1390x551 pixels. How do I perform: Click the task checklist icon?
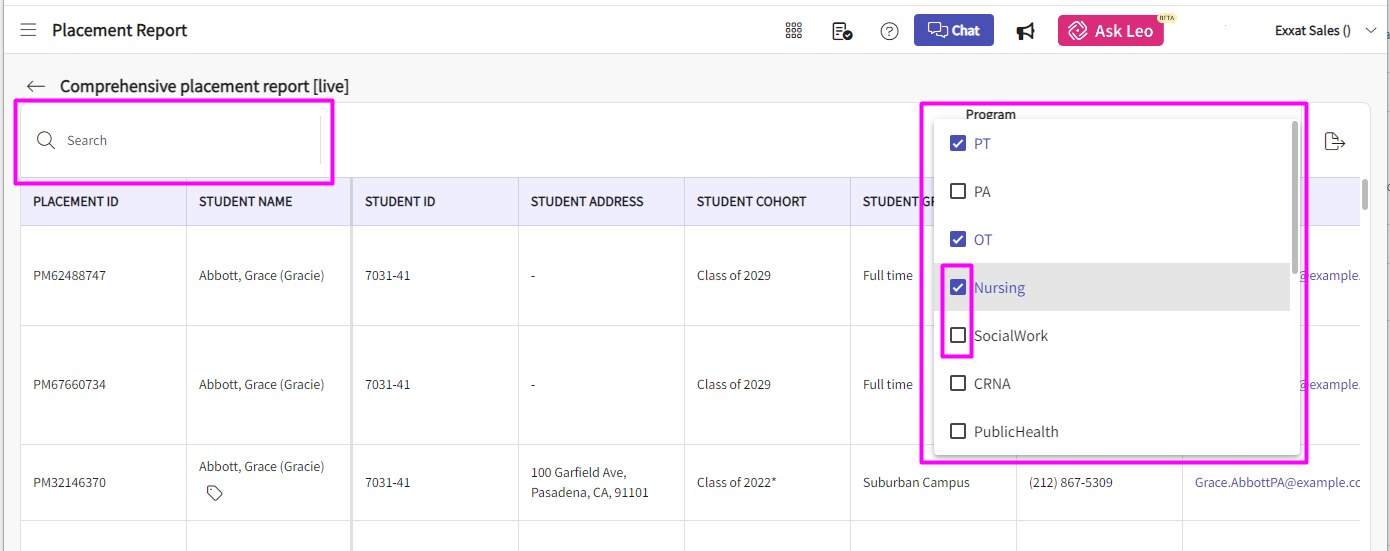click(842, 31)
